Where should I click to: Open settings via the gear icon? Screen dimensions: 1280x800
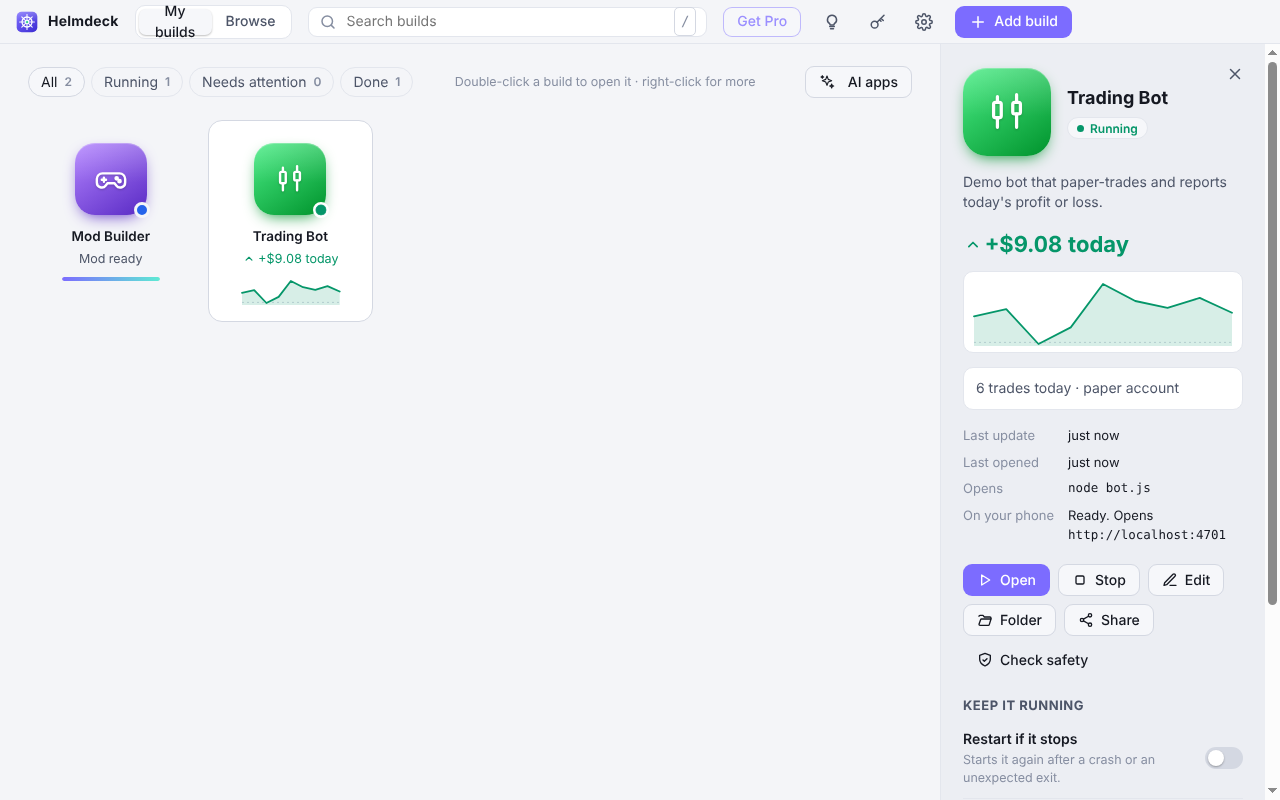[x=924, y=22]
